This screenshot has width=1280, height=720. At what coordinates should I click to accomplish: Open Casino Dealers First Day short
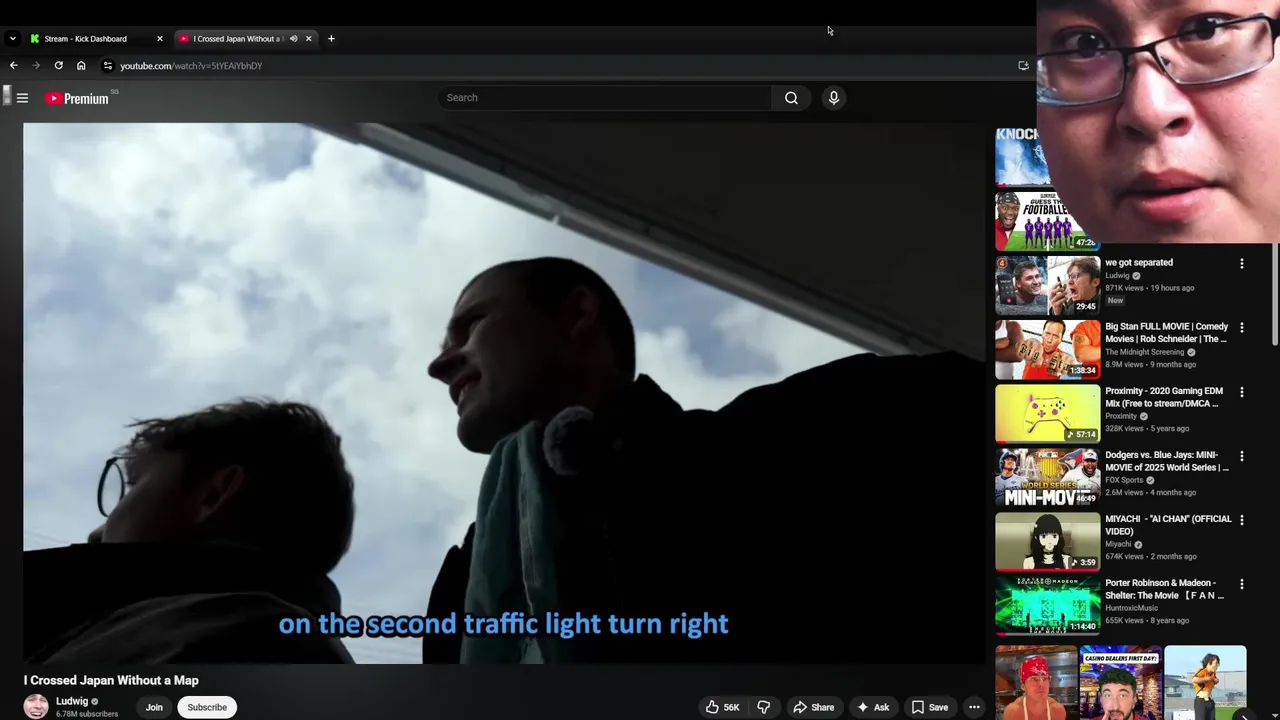1120,683
